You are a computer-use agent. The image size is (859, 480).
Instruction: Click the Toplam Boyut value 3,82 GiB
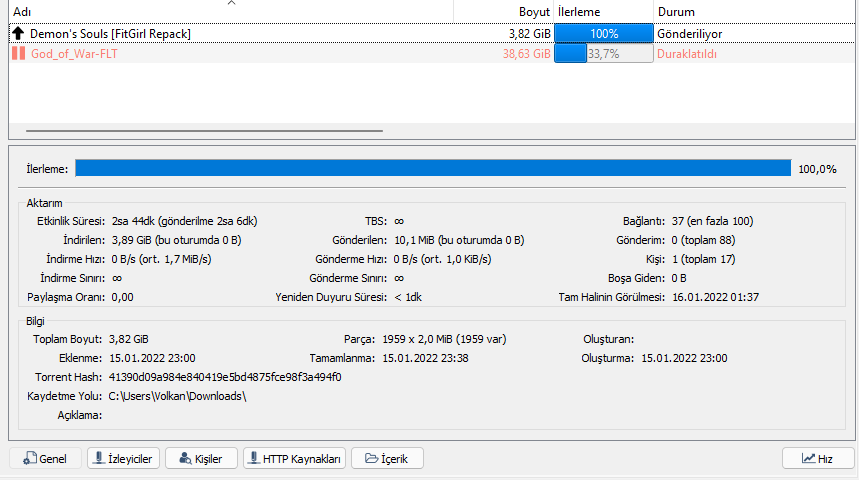pos(129,339)
